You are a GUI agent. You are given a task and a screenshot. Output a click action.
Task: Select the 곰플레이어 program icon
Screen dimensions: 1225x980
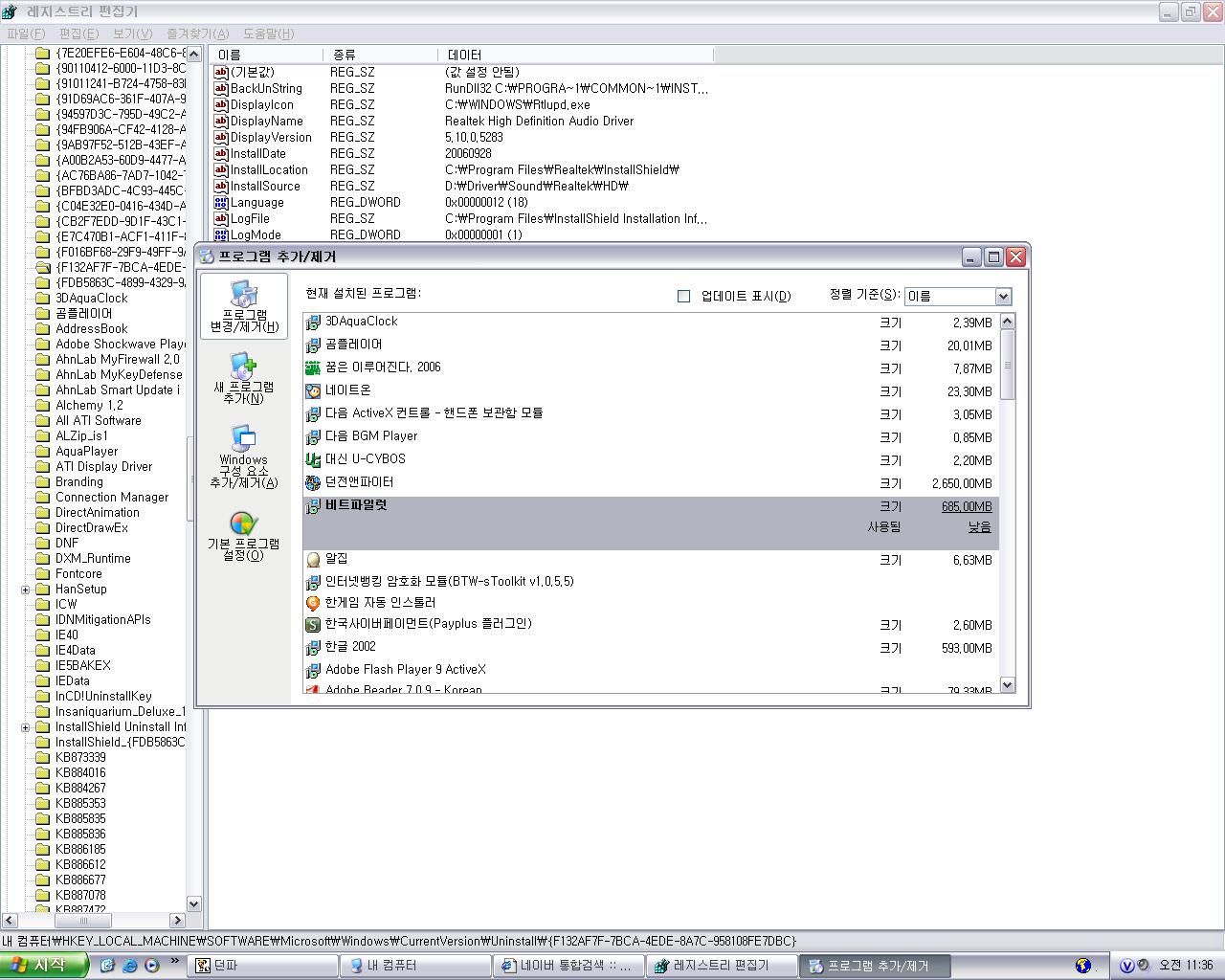313,345
